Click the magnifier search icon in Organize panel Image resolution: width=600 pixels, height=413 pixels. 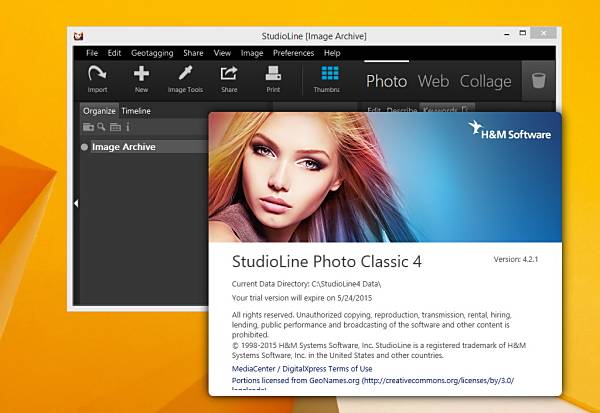pyautogui.click(x=101, y=127)
